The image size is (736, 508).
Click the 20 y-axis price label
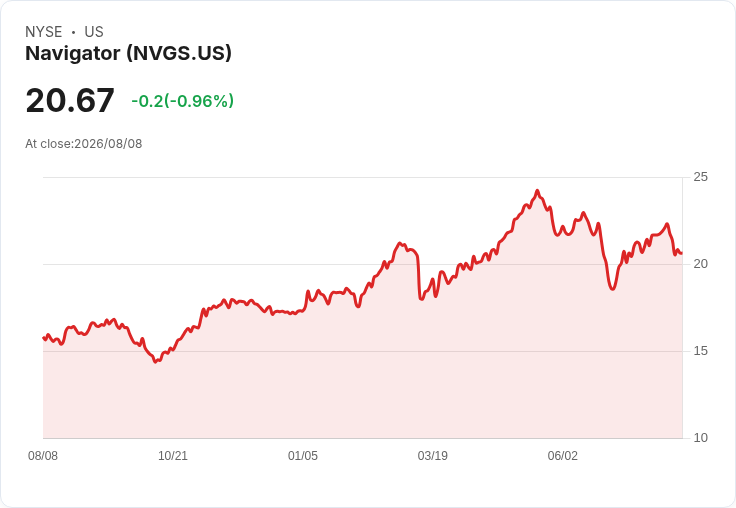click(700, 264)
